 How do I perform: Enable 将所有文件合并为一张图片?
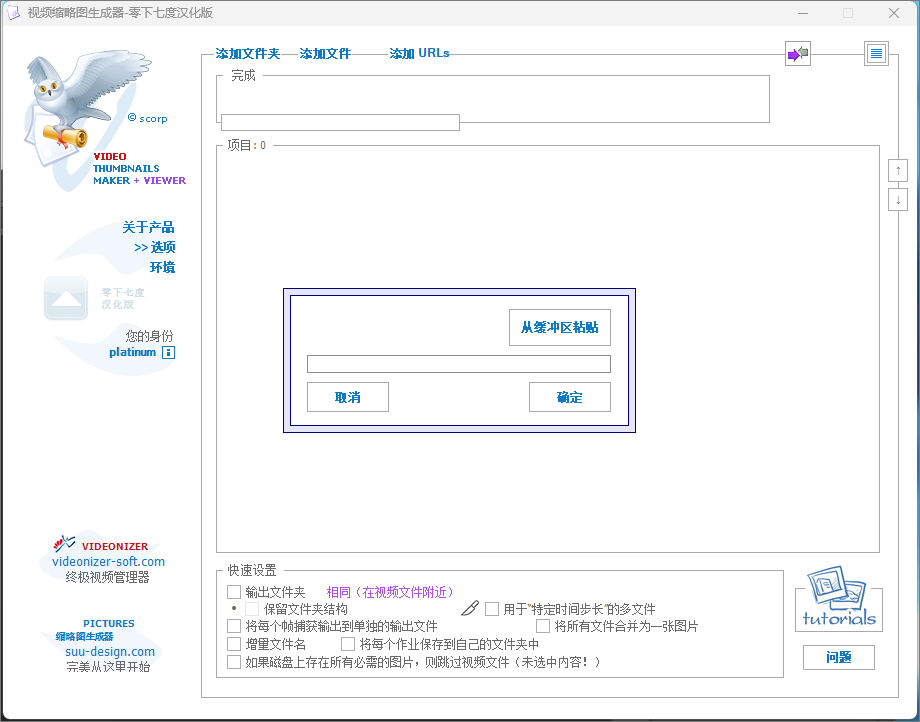point(543,625)
